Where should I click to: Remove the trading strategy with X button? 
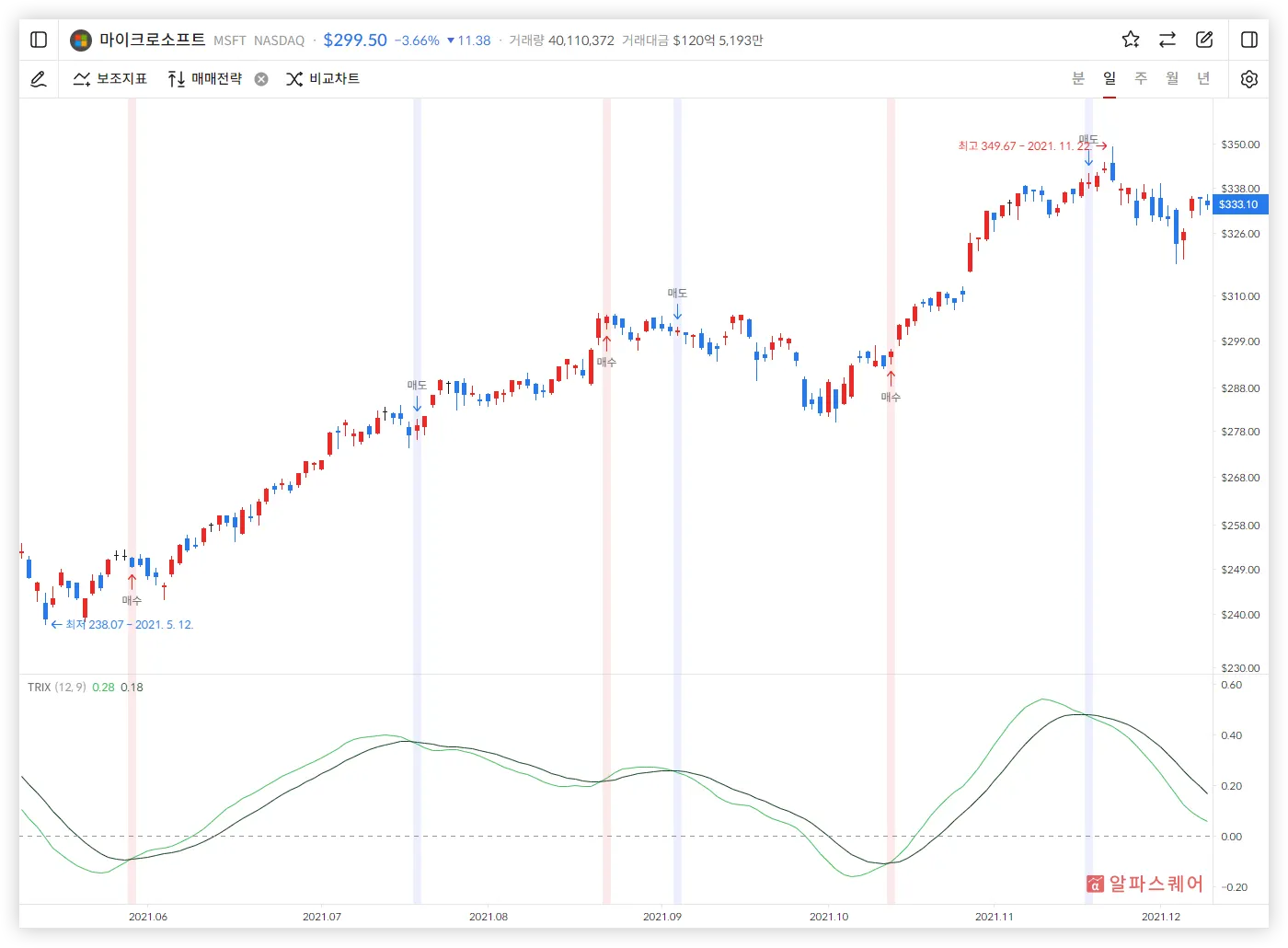tap(261, 79)
